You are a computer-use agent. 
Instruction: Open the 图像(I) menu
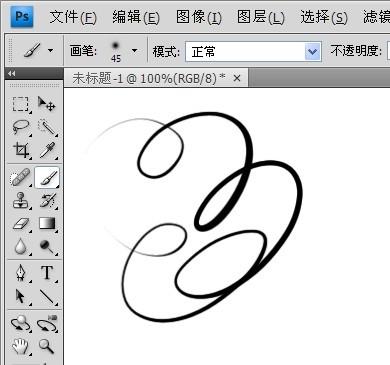tap(199, 17)
